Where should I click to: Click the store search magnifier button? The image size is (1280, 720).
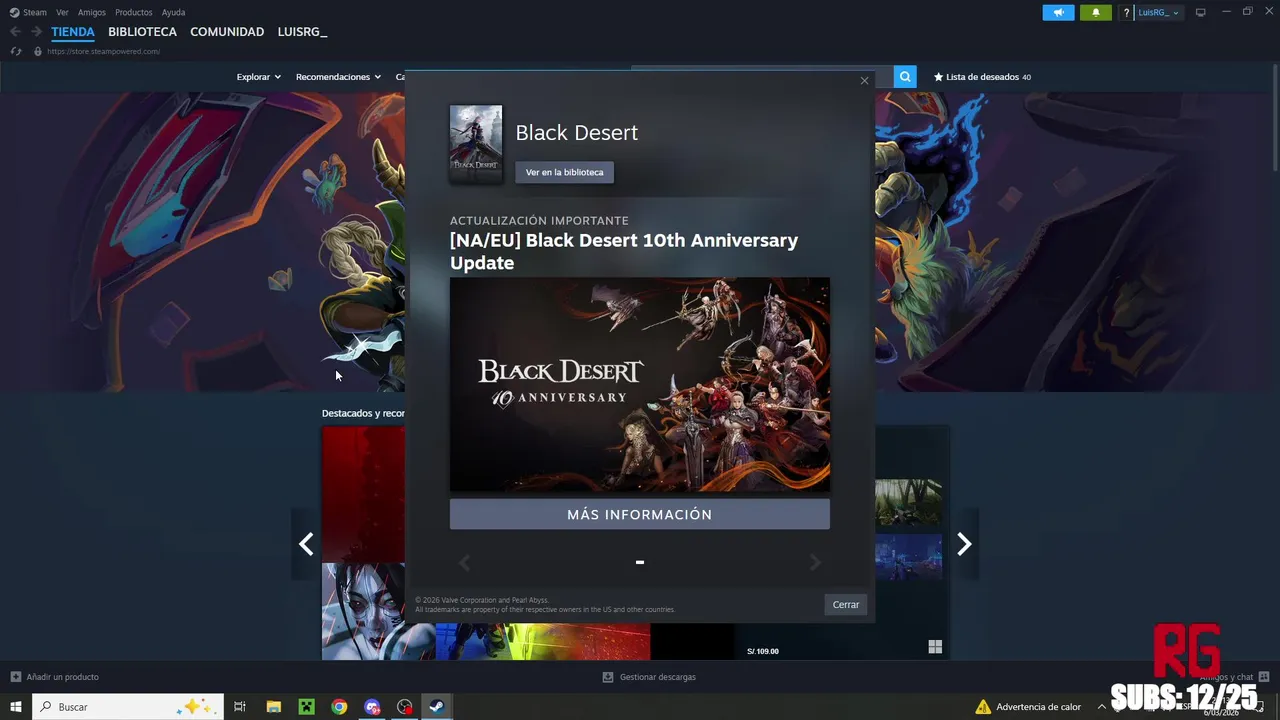905,77
